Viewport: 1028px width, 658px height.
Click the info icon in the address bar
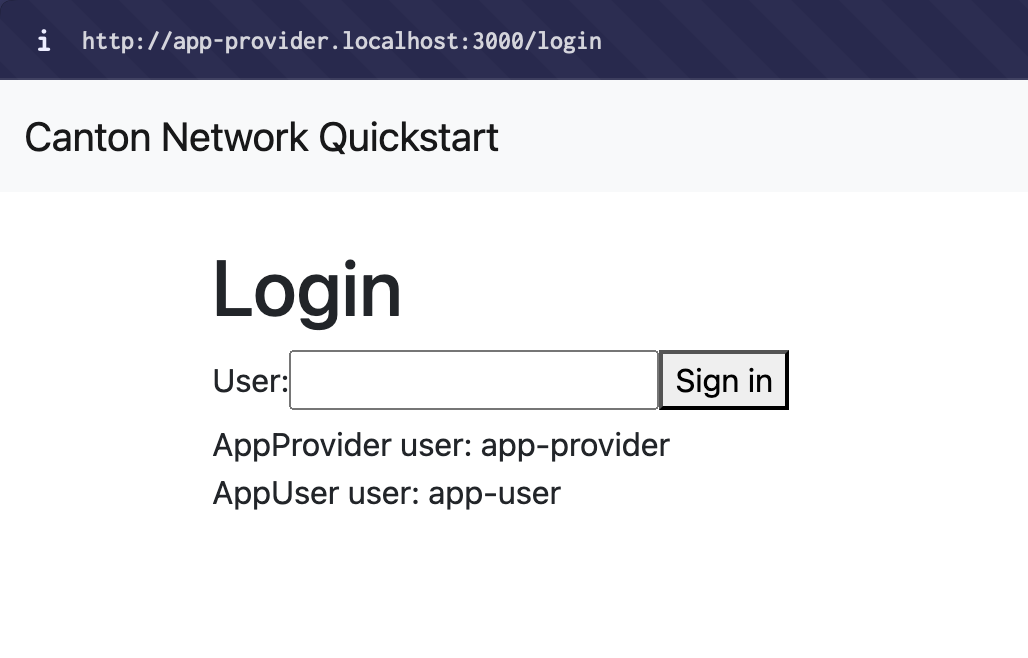pyautogui.click(x=44, y=40)
